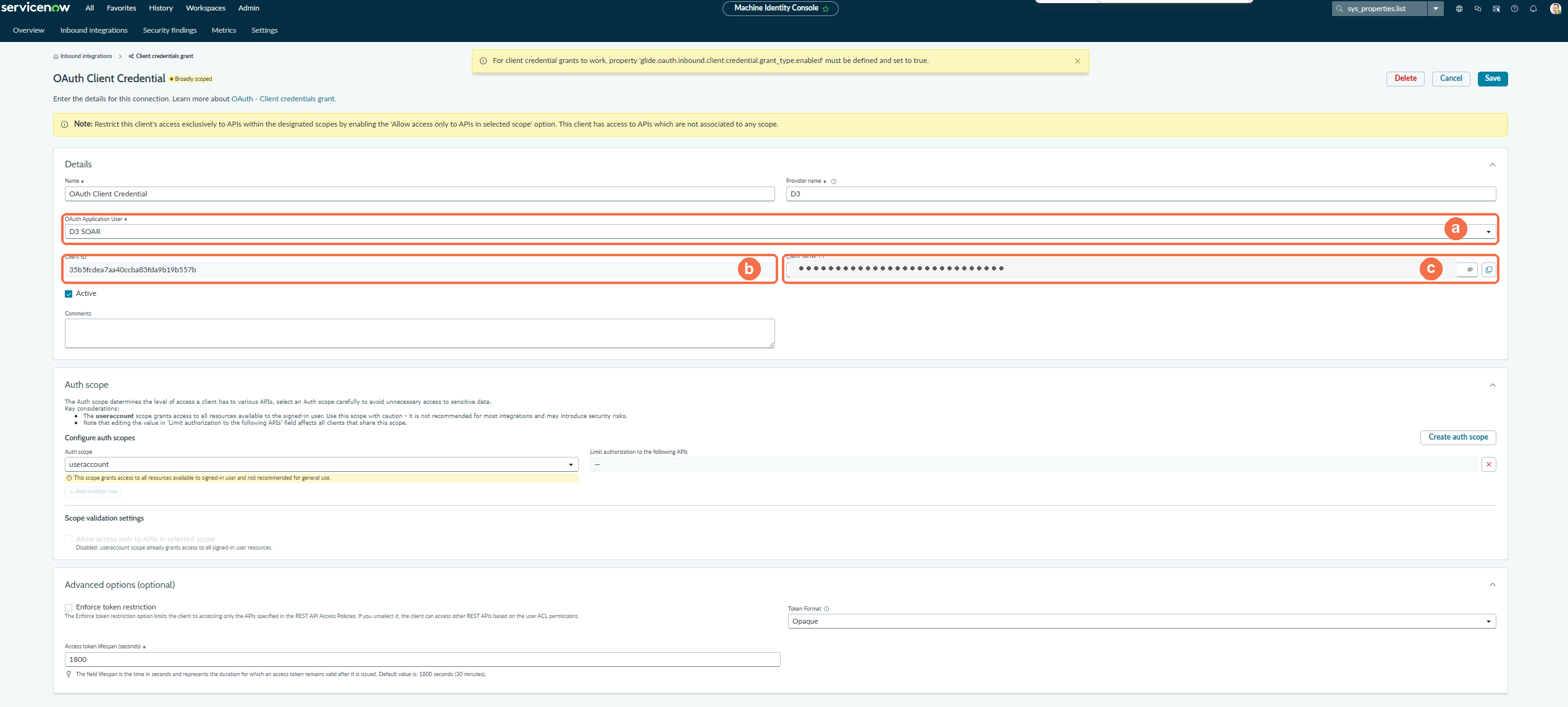The image size is (1568, 707).
Task: Open the OAuth Application User dropdown
Action: tap(780, 232)
